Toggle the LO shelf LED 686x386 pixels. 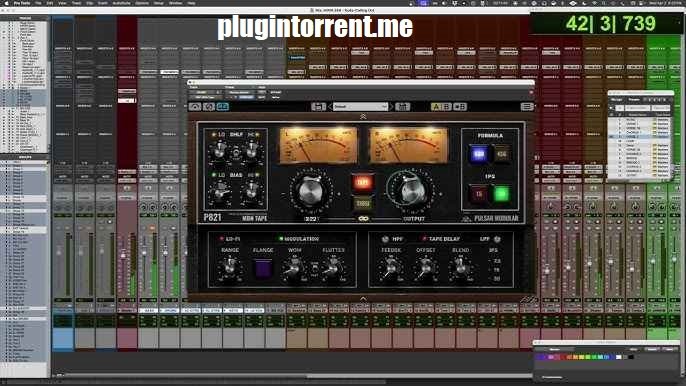214,134
